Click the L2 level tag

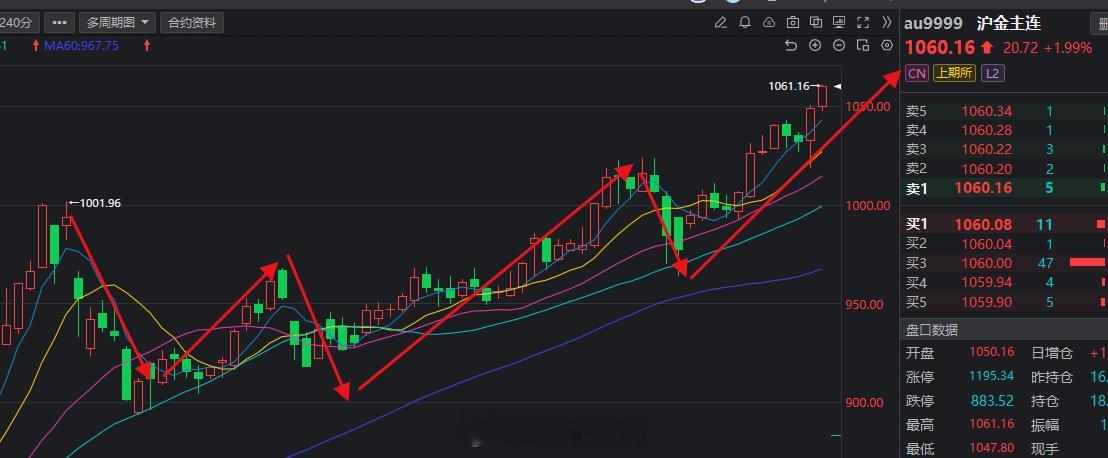(992, 74)
